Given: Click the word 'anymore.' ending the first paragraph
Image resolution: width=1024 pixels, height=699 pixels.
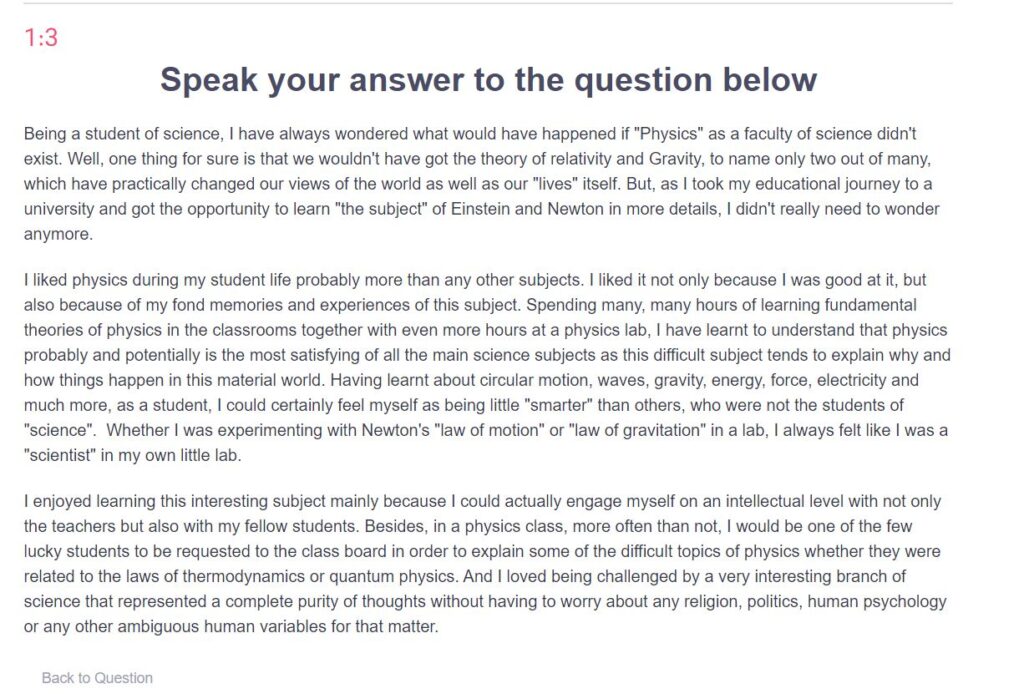Looking at the screenshot, I should tap(59, 235).
